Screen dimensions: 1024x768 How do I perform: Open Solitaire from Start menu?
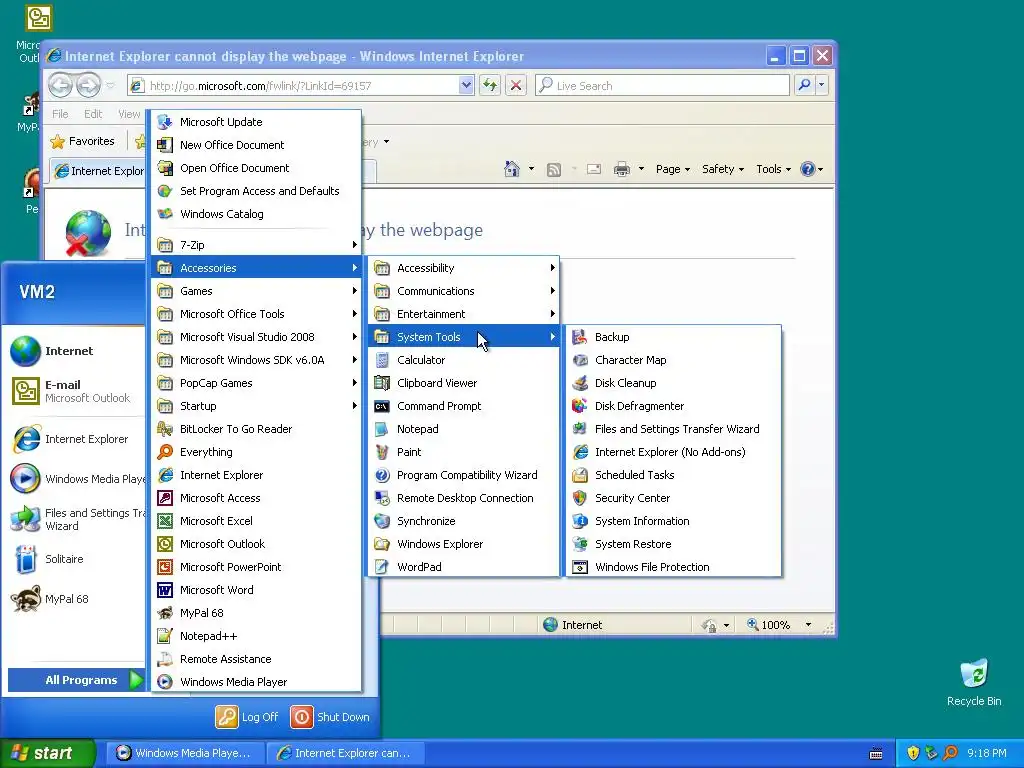(x=76, y=559)
